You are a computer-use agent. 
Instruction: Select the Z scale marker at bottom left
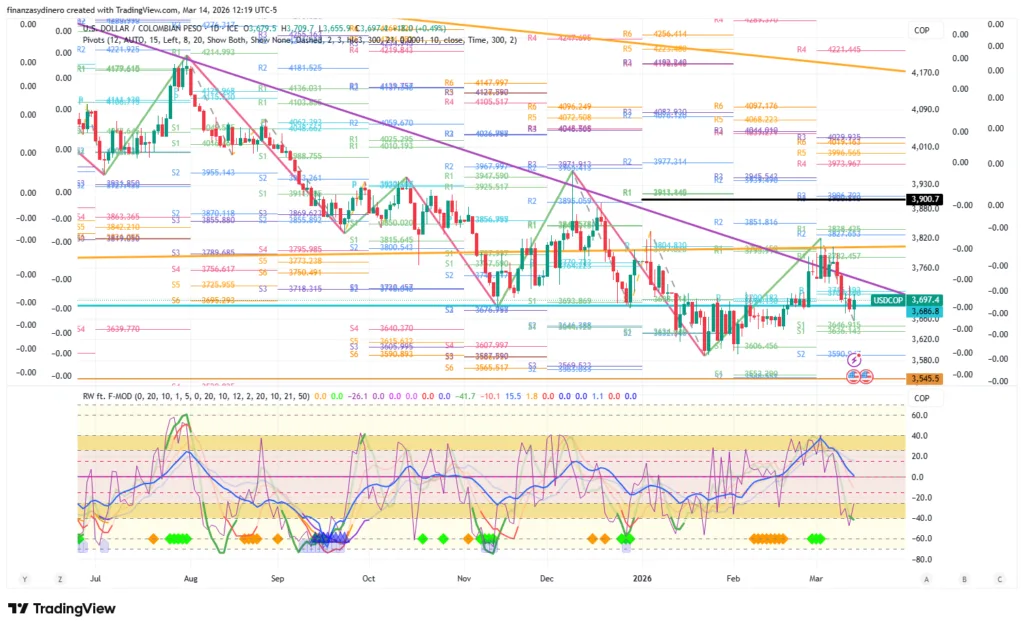[59, 578]
